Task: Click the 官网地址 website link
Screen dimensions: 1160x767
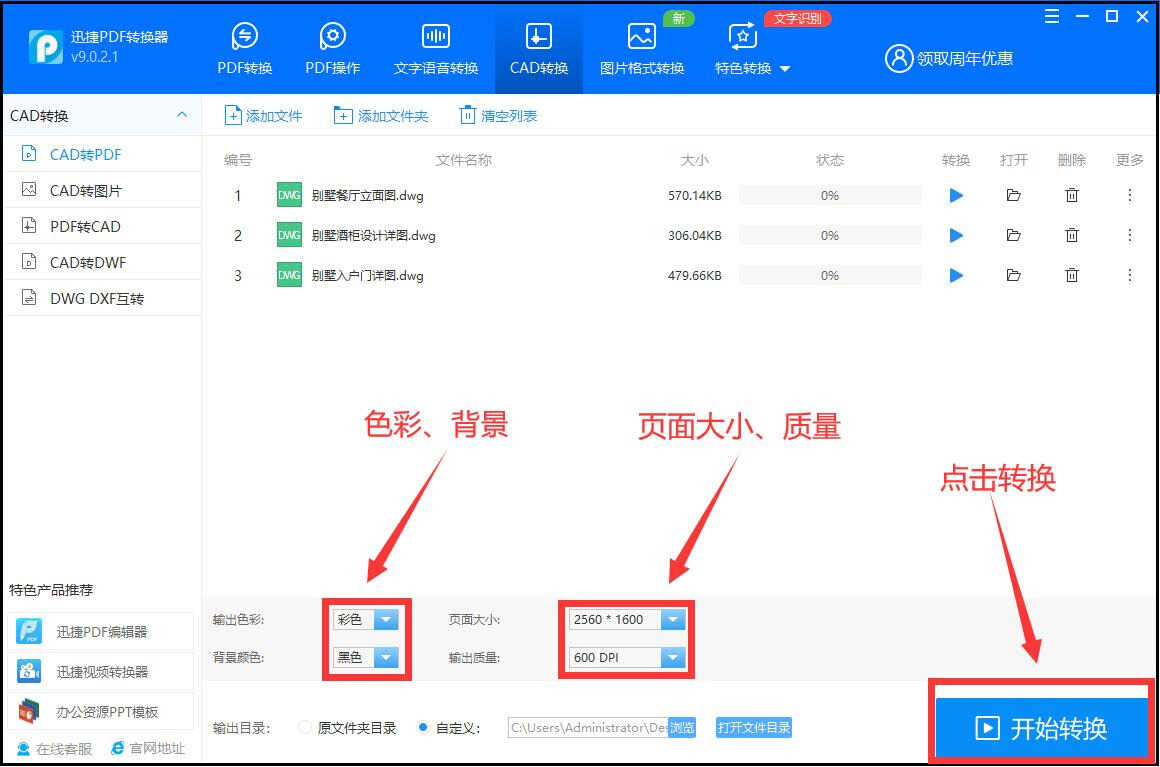Action: (147, 749)
